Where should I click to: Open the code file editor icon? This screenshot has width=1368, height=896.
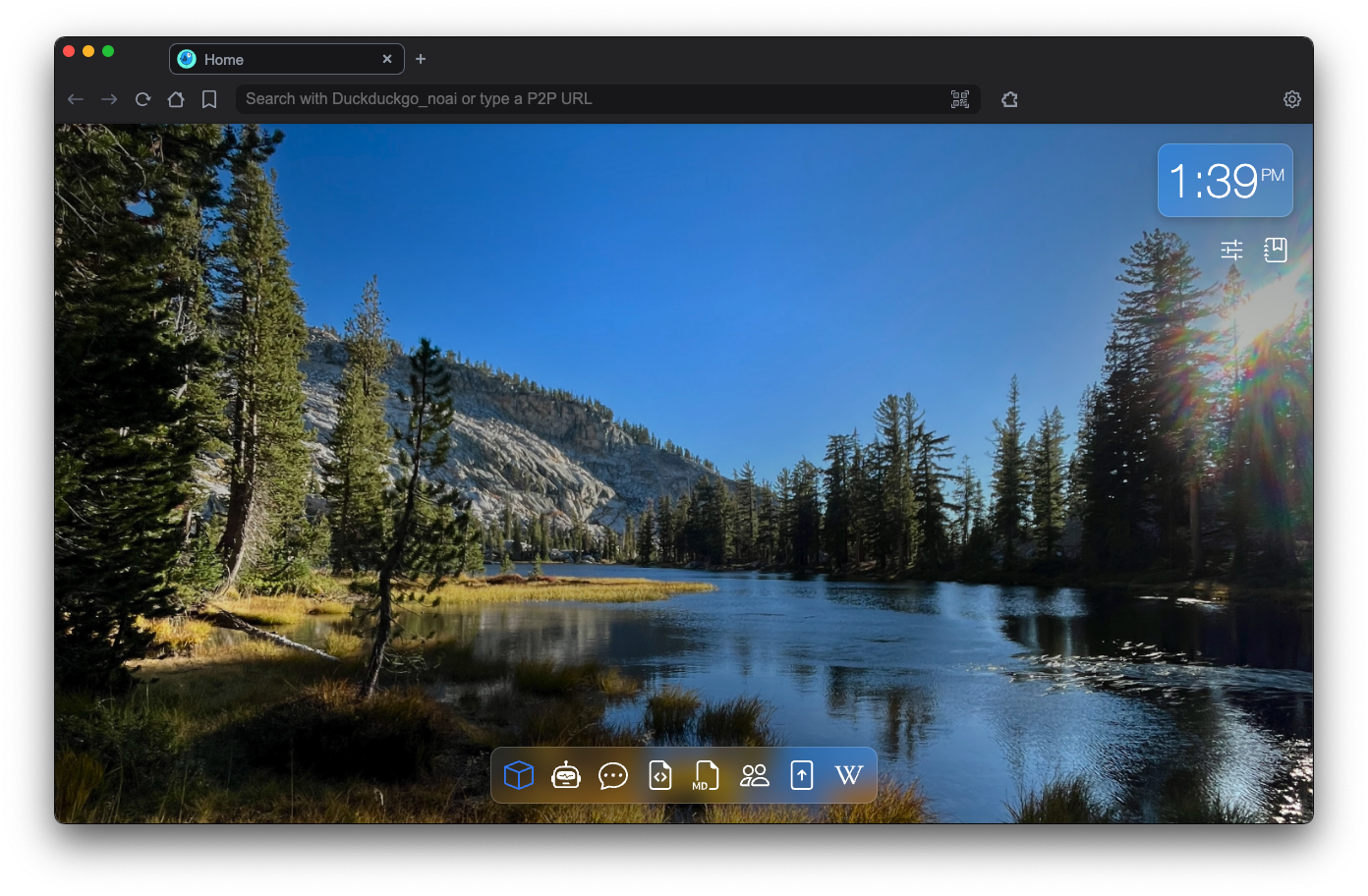[660, 775]
